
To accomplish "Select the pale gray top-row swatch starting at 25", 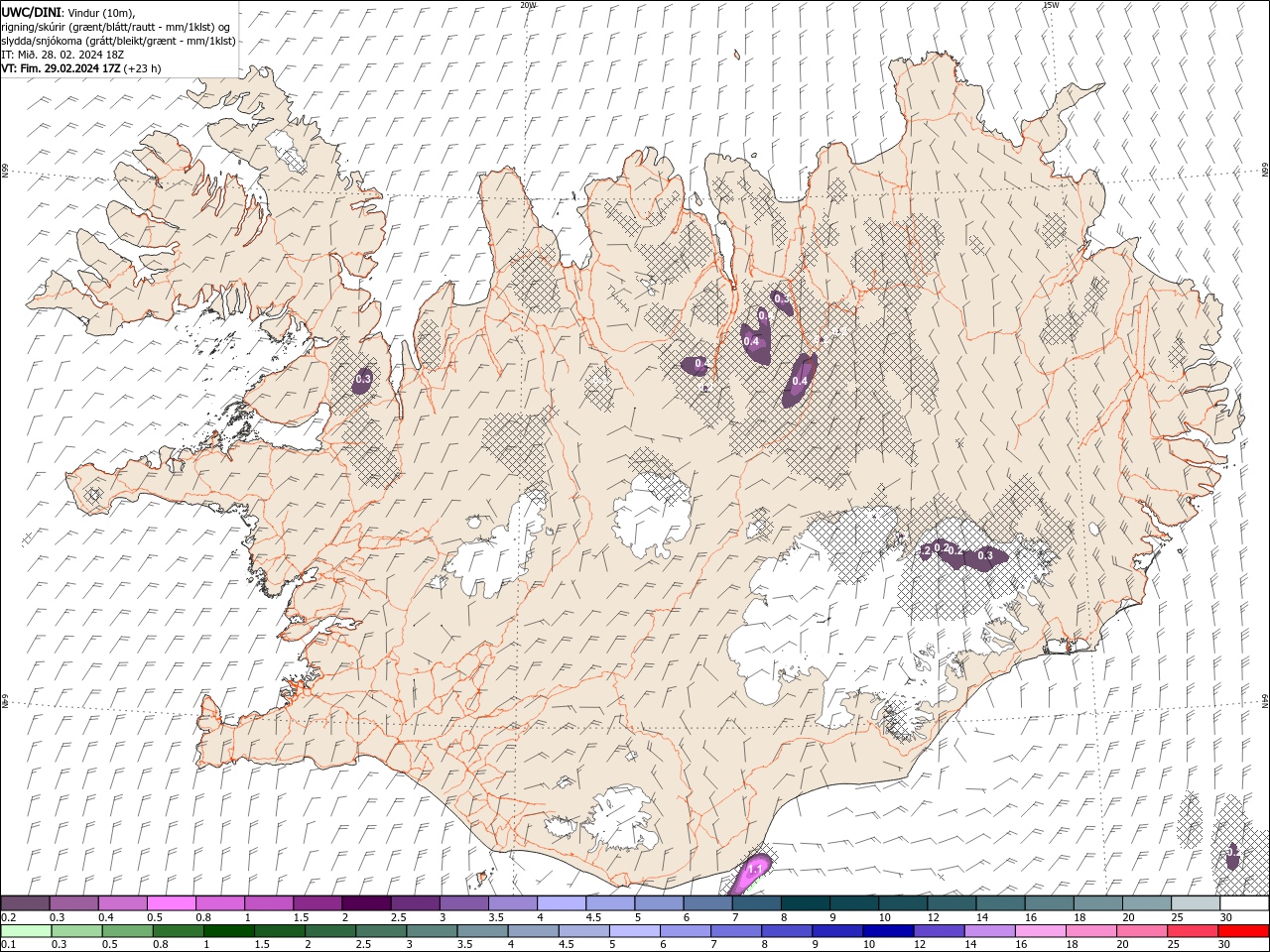I will tap(1196, 903).
